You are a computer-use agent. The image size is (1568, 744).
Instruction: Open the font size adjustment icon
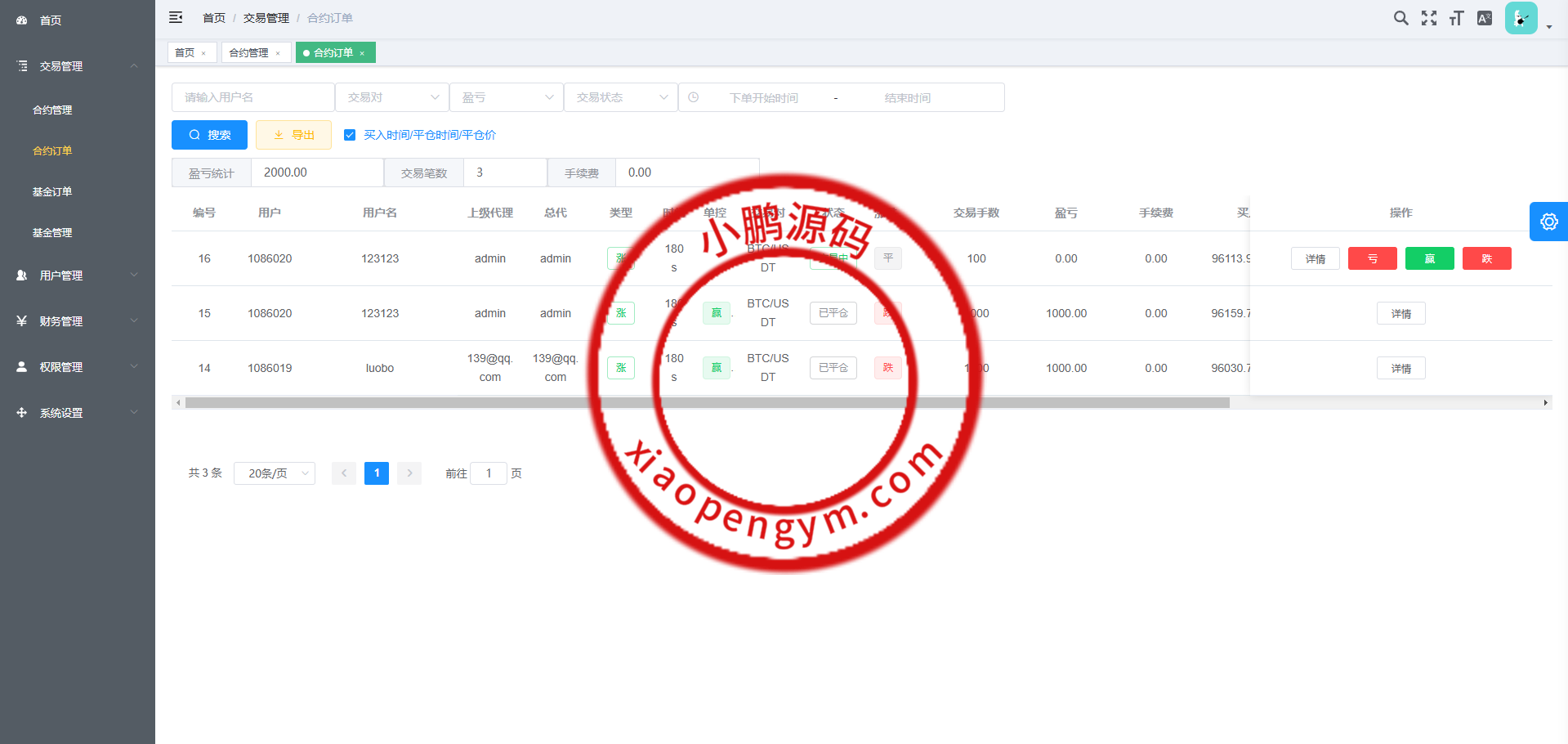(1456, 18)
